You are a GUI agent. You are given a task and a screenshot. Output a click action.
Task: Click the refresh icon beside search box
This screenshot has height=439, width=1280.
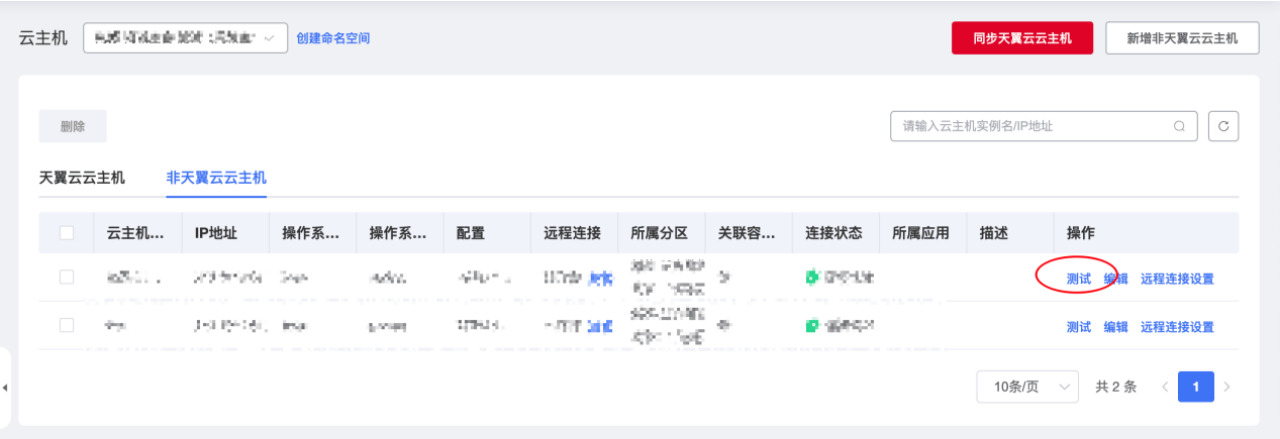tap(1223, 127)
